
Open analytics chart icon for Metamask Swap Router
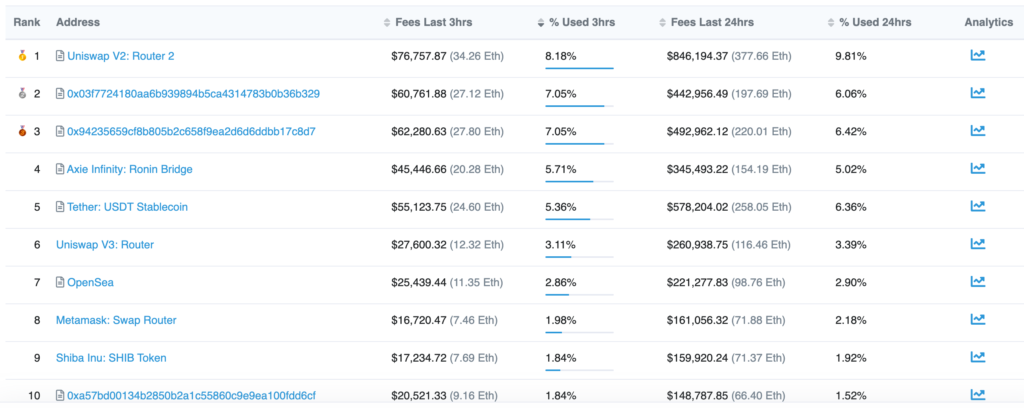point(978,320)
